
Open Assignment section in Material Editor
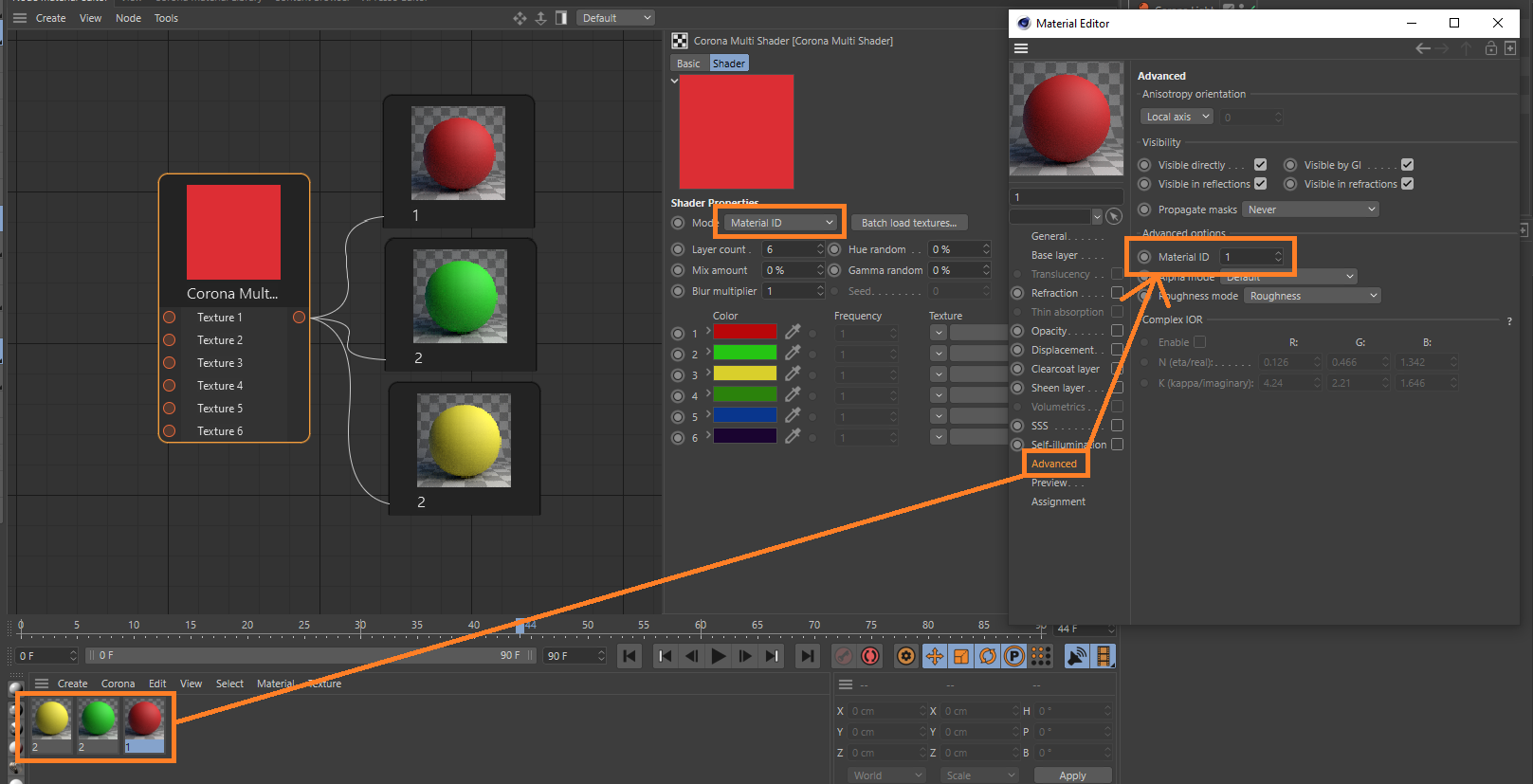pos(1058,501)
